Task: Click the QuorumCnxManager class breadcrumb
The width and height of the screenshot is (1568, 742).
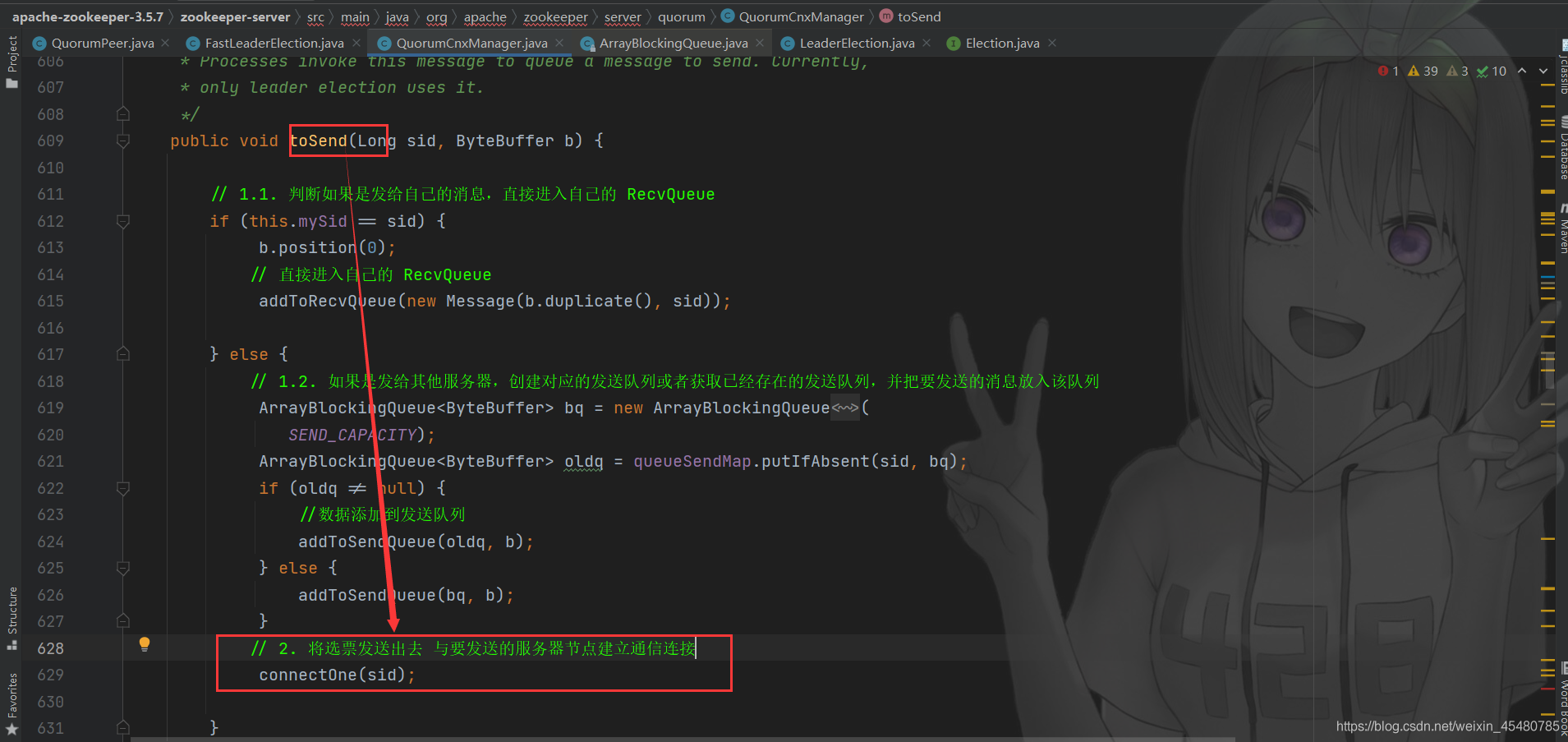Action: point(793,16)
